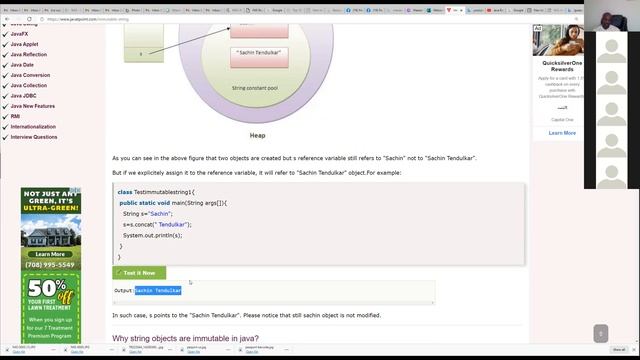This screenshot has height=360, width=640.
Task: Close the browser downloads bar
Action: click(x=634, y=350)
